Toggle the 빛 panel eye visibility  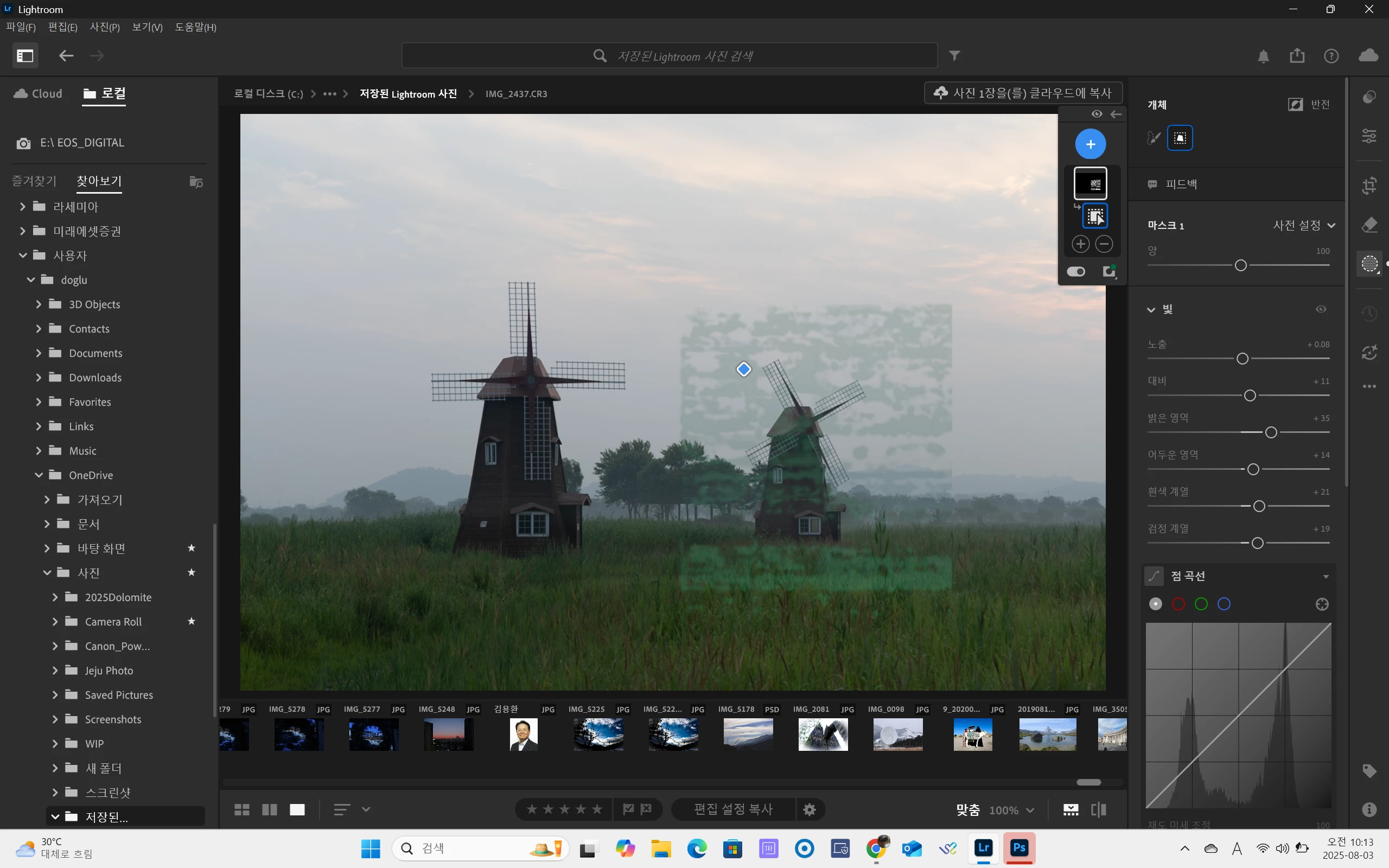click(x=1321, y=309)
